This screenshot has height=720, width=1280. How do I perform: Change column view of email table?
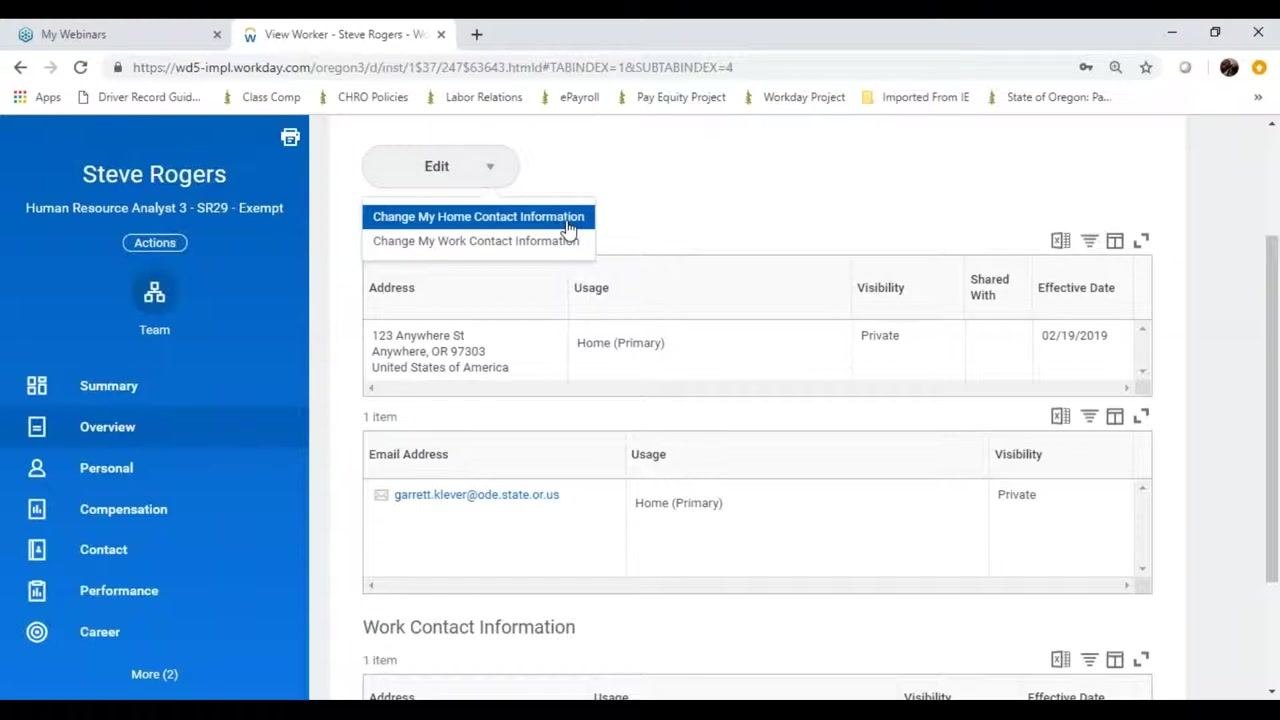pyautogui.click(x=1115, y=416)
